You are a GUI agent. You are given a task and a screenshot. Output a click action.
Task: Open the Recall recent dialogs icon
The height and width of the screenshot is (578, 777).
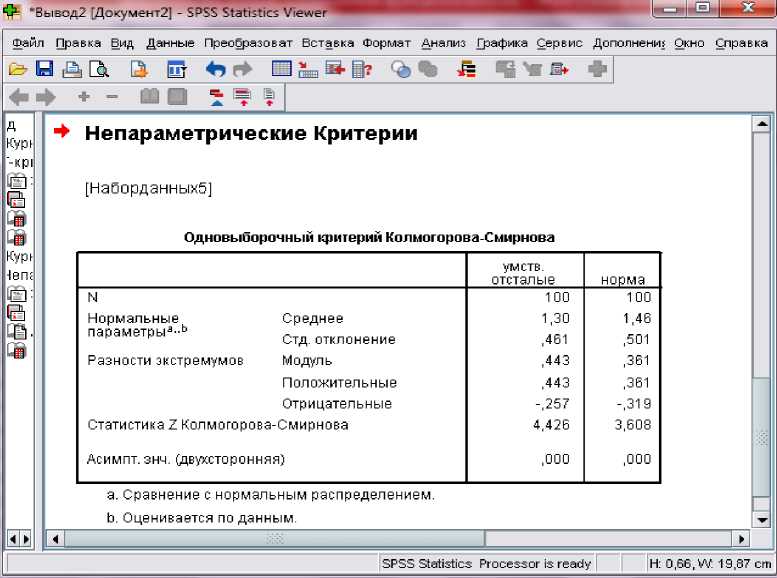coord(176,69)
